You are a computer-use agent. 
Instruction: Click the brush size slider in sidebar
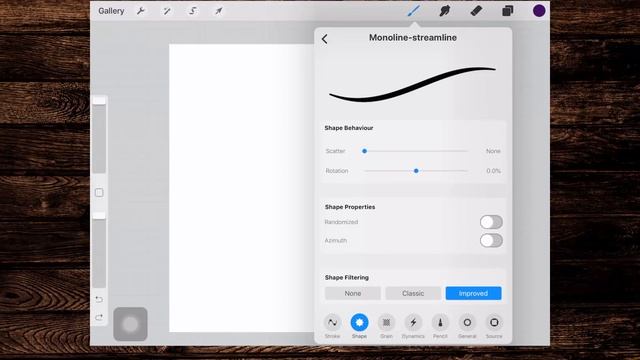pyautogui.click(x=99, y=135)
